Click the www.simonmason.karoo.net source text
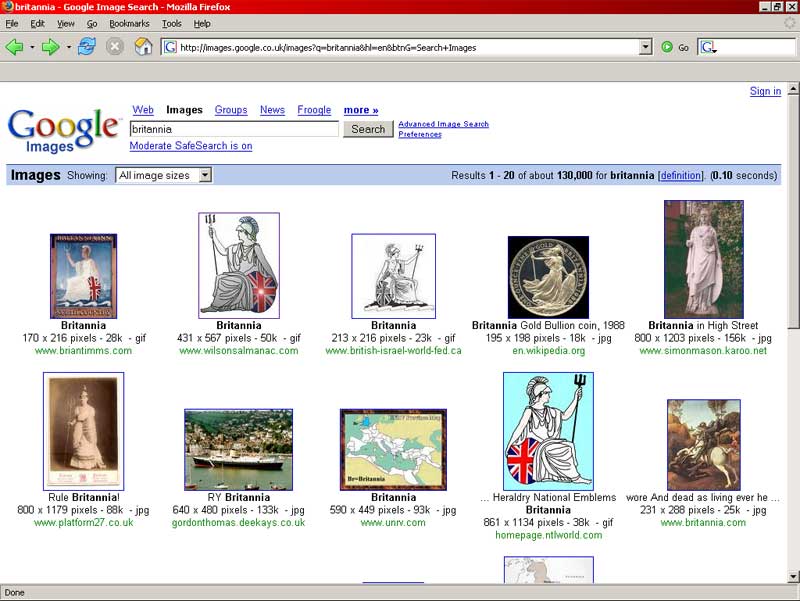The height and width of the screenshot is (601, 800). (703, 350)
